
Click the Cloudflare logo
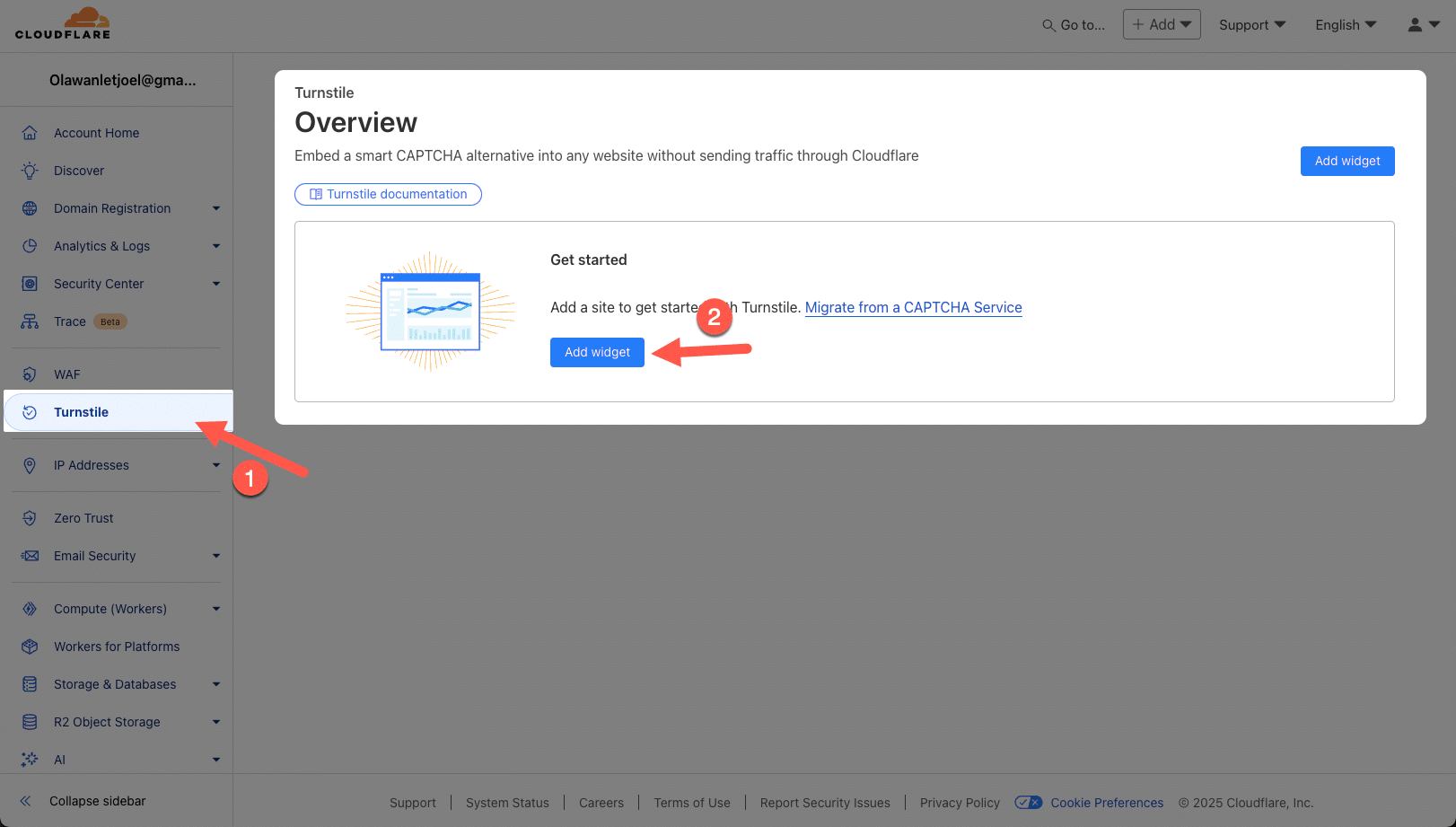pyautogui.click(x=63, y=23)
